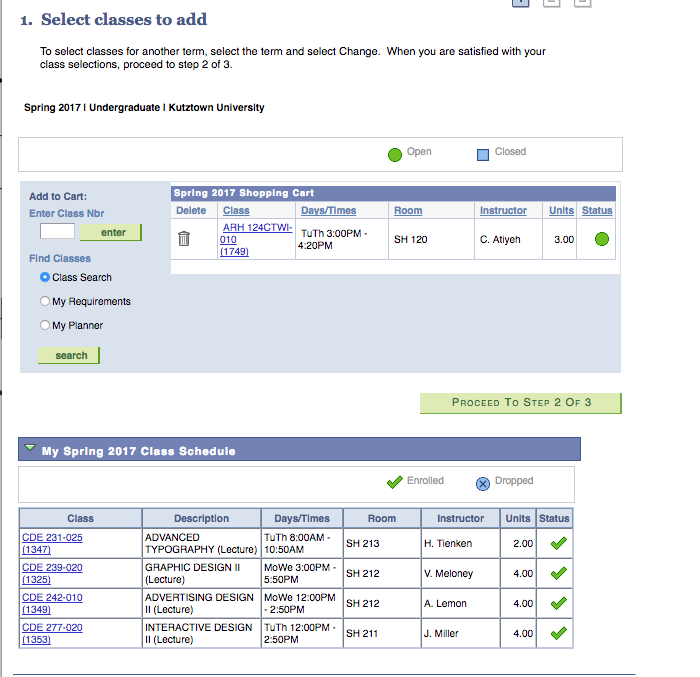Click Proceed To Step 2 Of 3

click(x=521, y=402)
